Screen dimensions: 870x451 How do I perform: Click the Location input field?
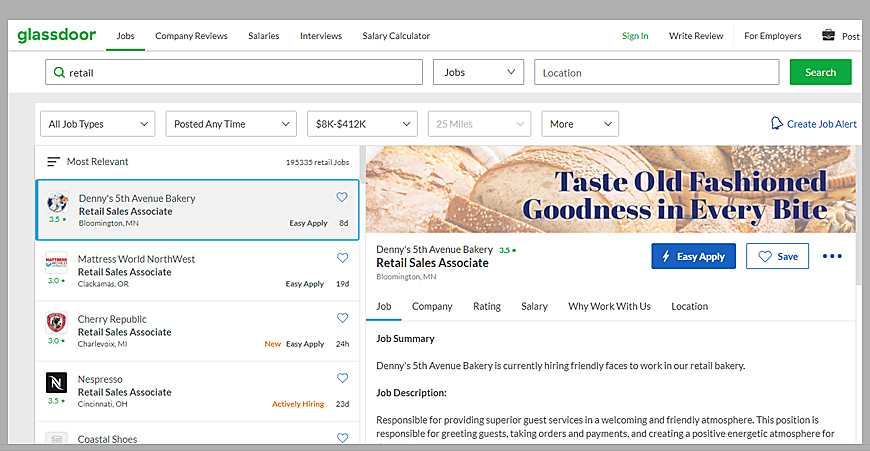[x=656, y=72]
